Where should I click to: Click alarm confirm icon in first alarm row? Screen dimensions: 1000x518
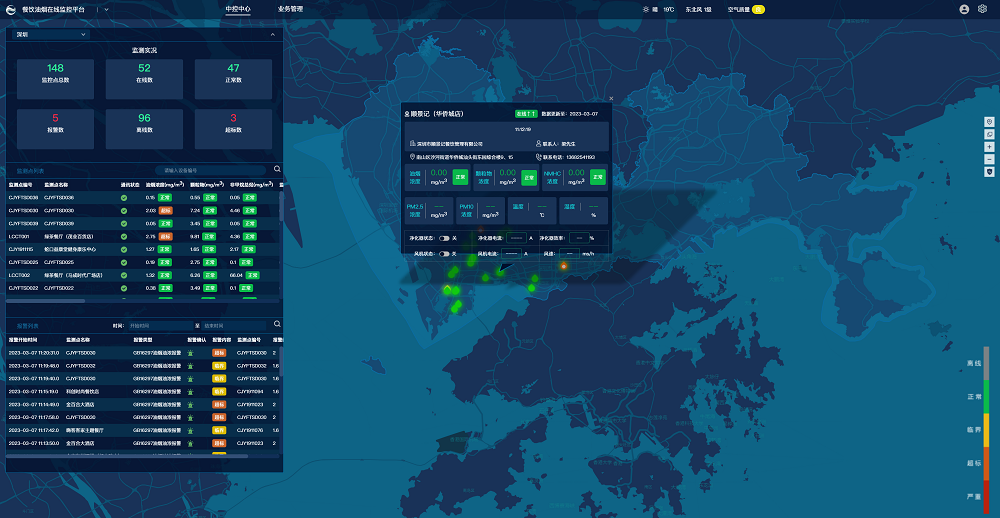(x=190, y=353)
